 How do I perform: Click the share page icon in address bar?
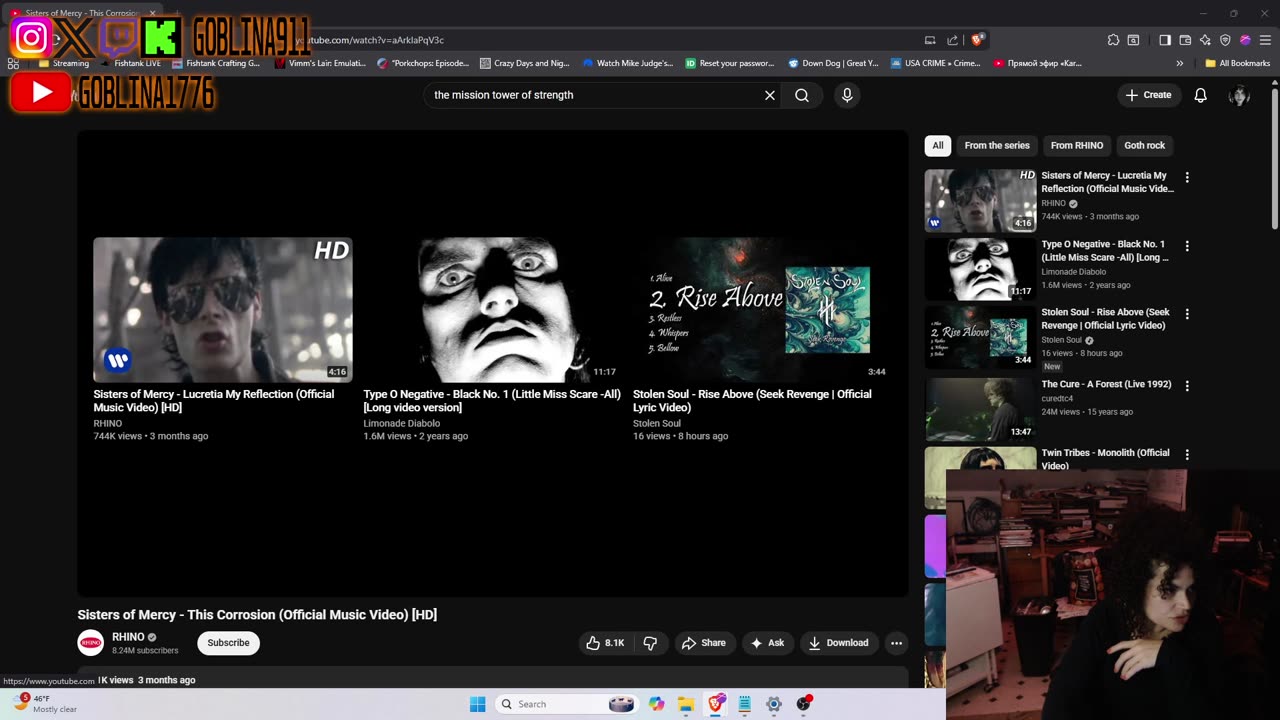tap(953, 40)
